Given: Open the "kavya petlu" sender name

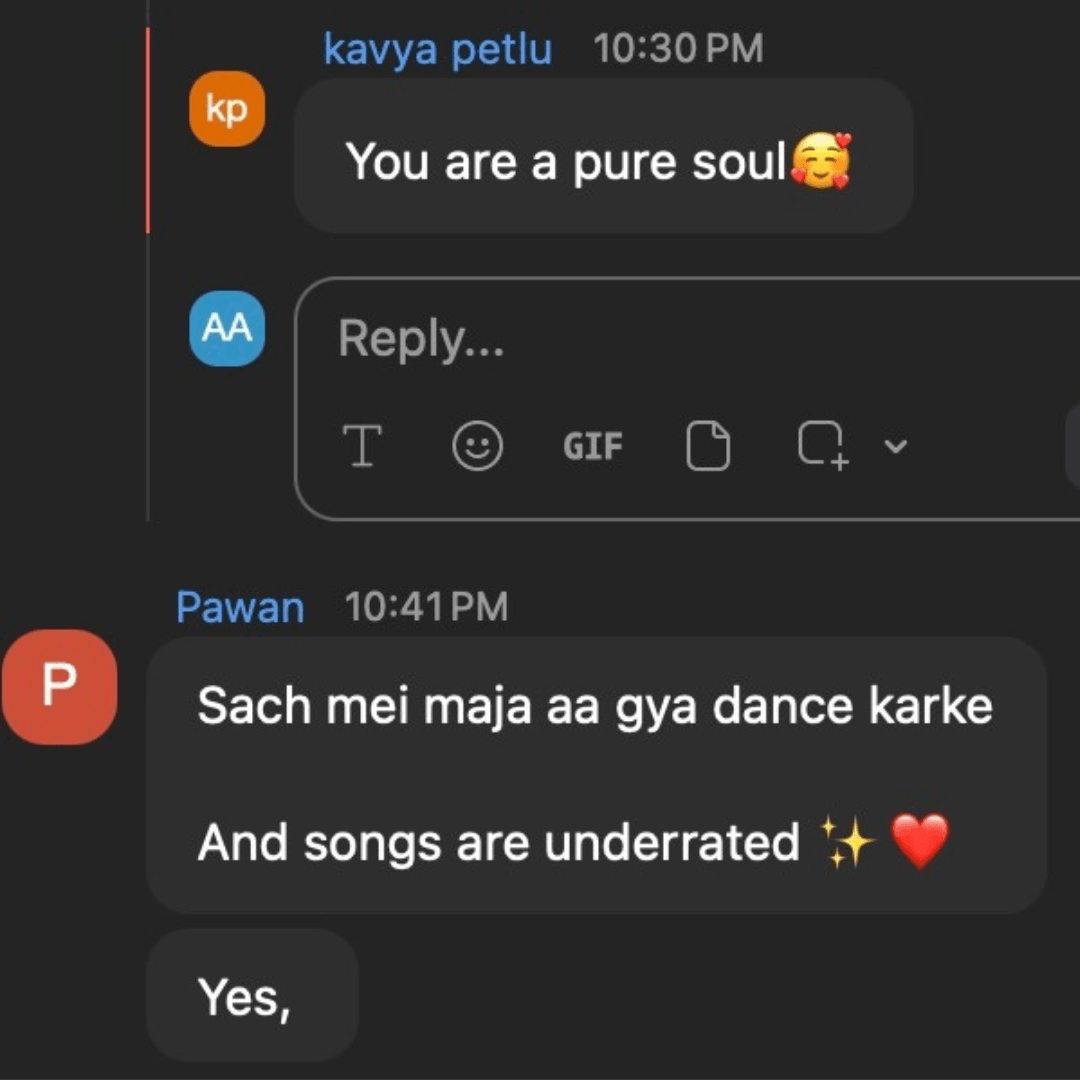Looking at the screenshot, I should point(437,49).
